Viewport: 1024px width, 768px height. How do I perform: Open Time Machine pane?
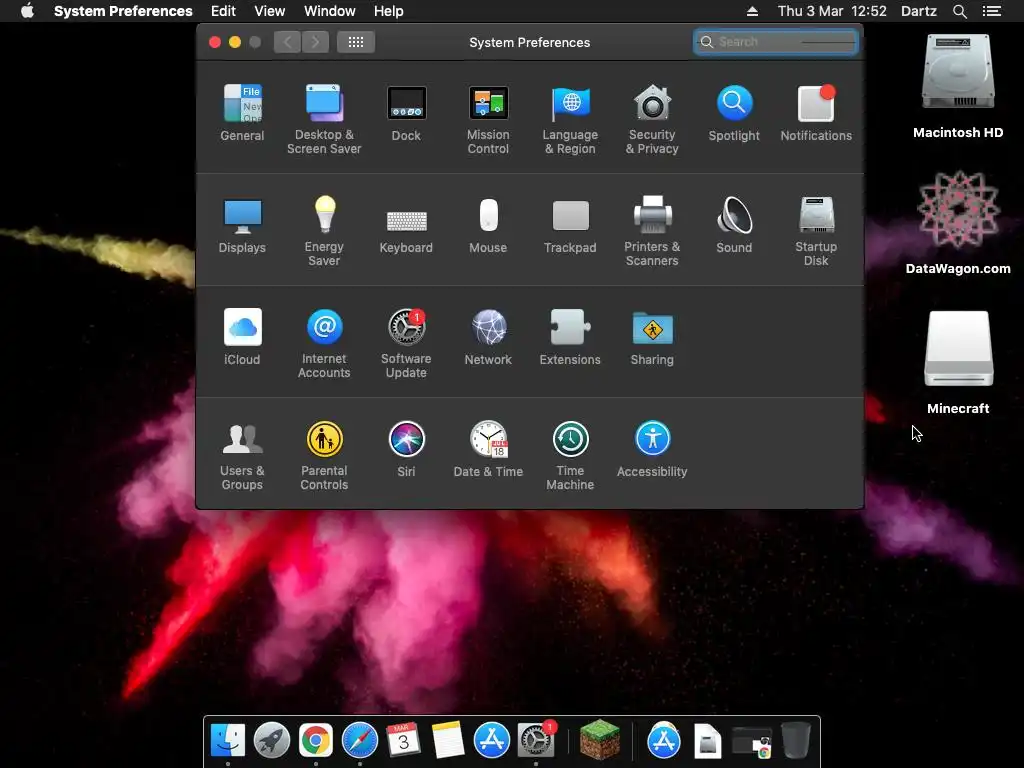click(x=570, y=456)
